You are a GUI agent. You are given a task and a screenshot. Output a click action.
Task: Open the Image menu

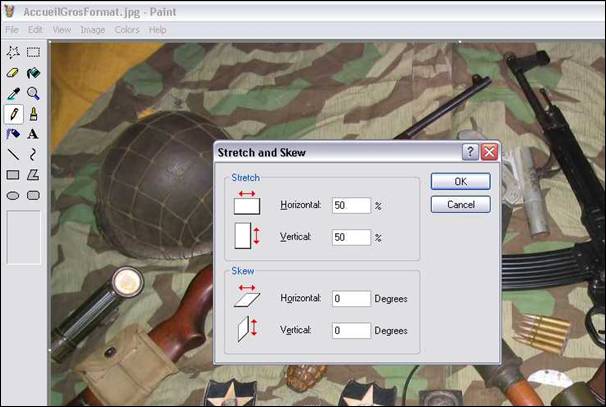click(93, 30)
